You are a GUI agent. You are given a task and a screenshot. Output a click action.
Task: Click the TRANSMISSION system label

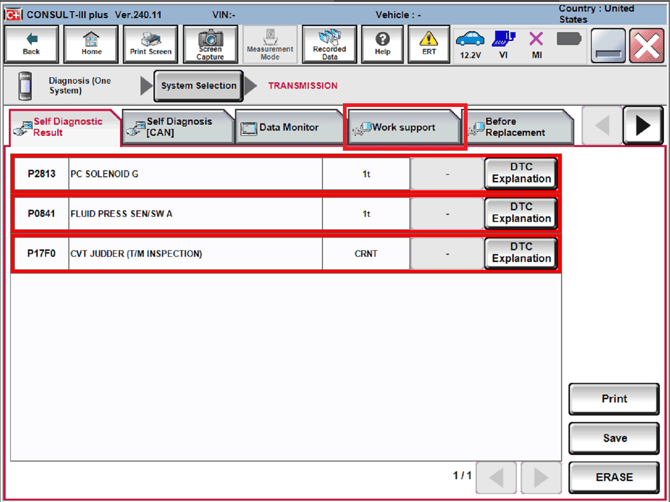(x=303, y=86)
